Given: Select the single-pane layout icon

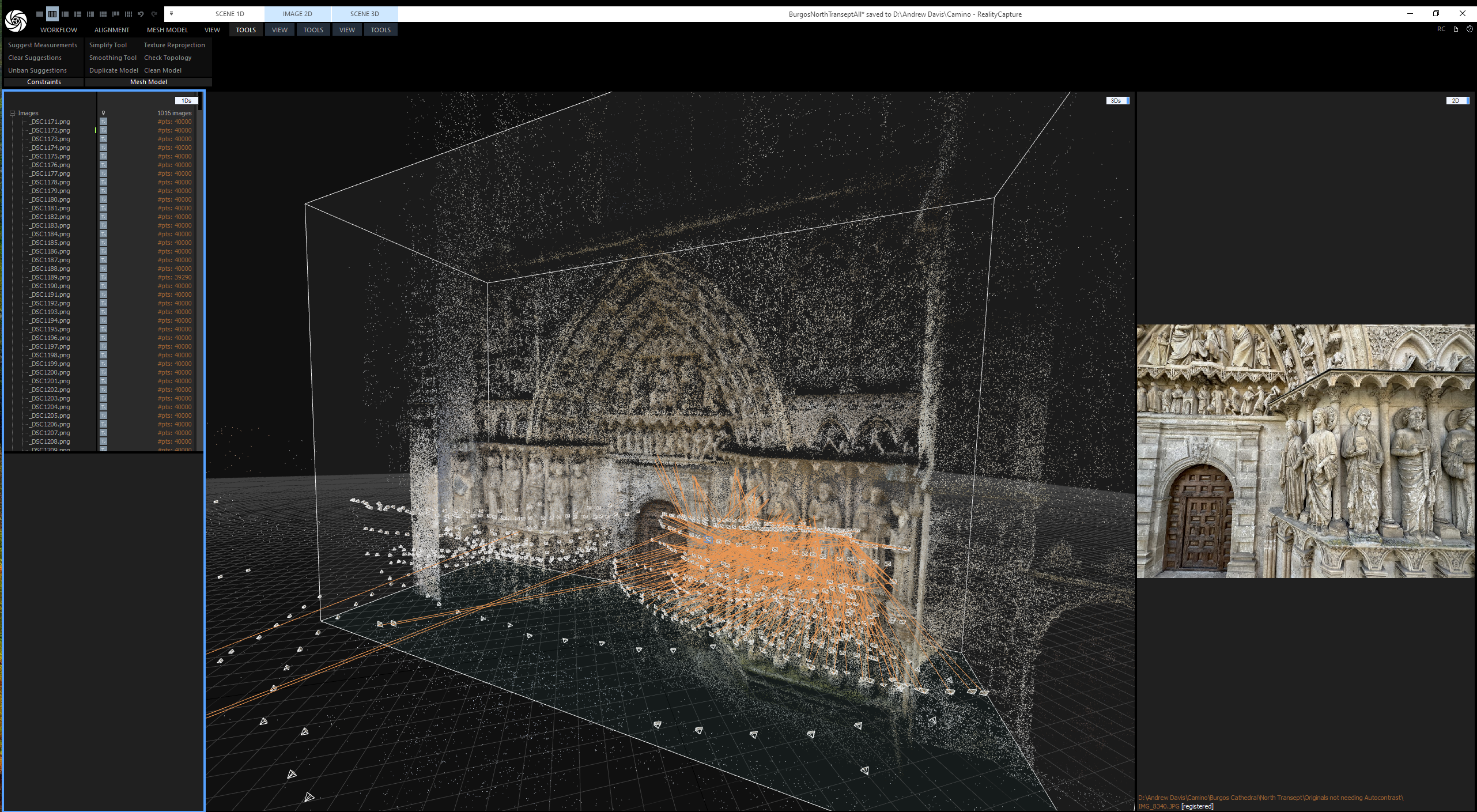Looking at the screenshot, I should (40, 14).
